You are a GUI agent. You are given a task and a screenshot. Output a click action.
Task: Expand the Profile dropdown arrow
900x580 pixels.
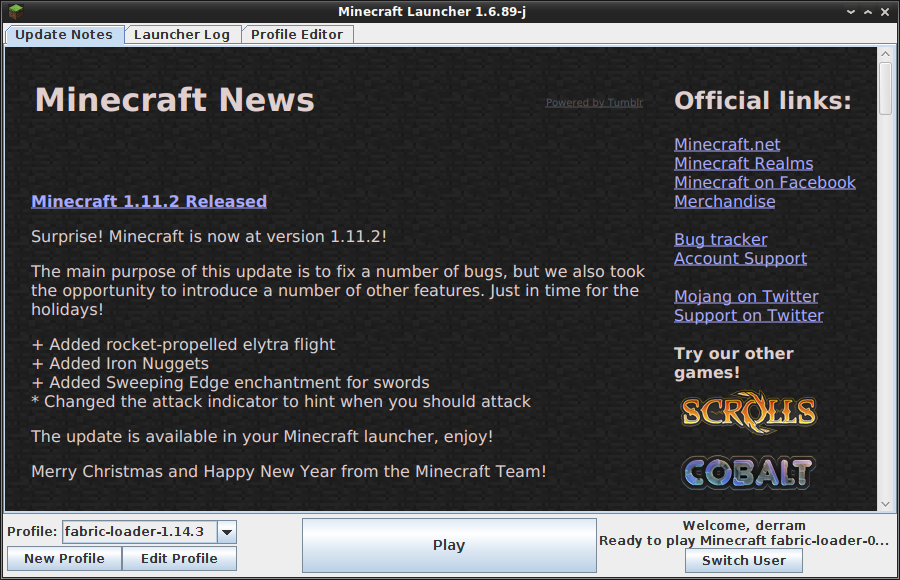(x=227, y=532)
